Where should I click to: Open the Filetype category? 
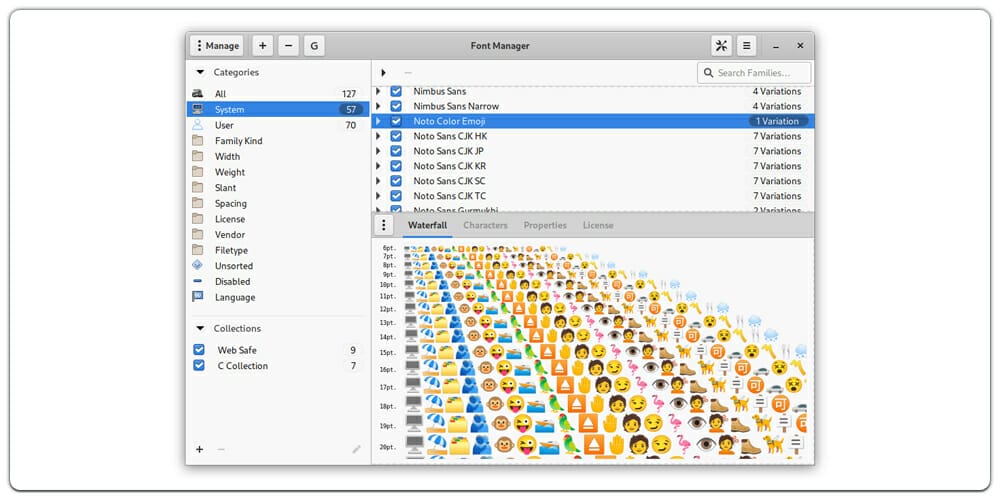tap(278, 250)
